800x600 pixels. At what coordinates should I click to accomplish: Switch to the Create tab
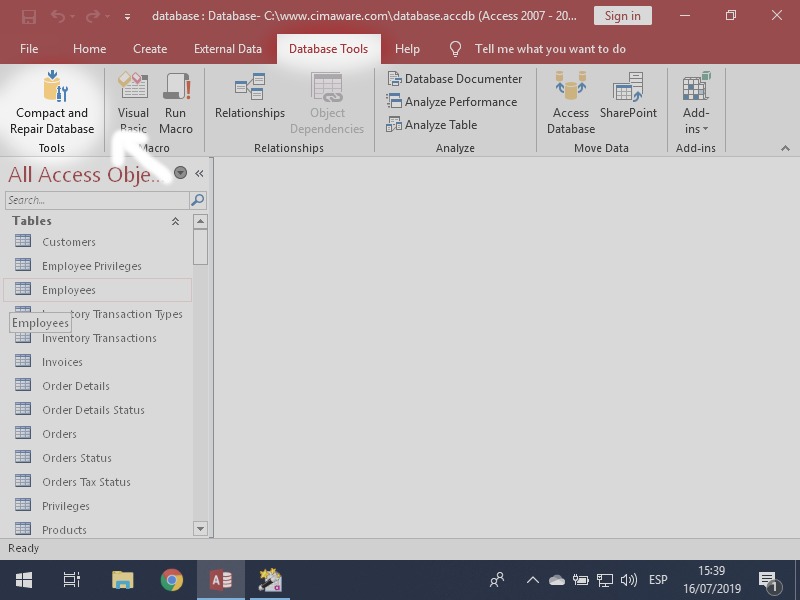(150, 48)
